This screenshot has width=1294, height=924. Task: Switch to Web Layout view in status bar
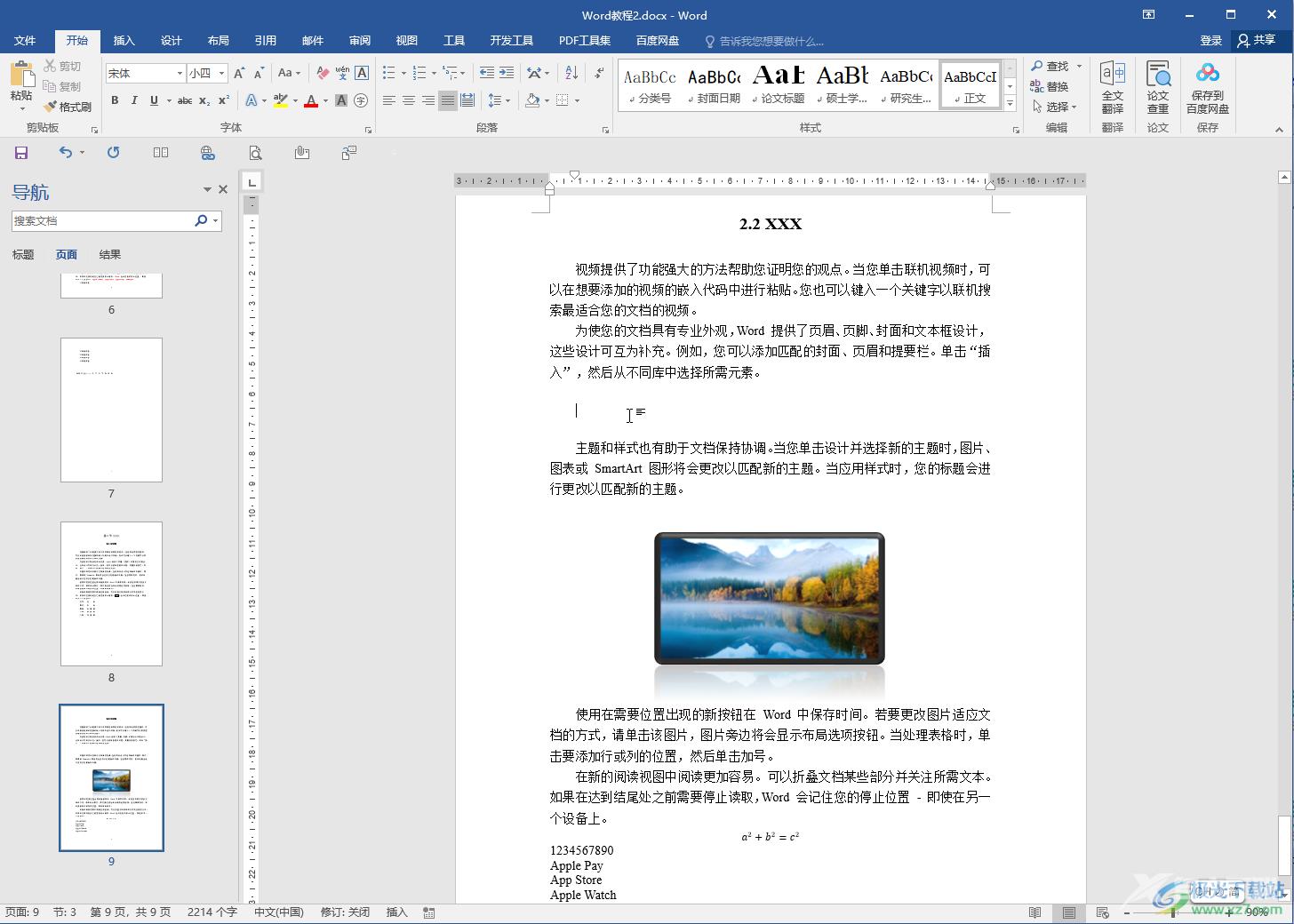tap(1103, 912)
